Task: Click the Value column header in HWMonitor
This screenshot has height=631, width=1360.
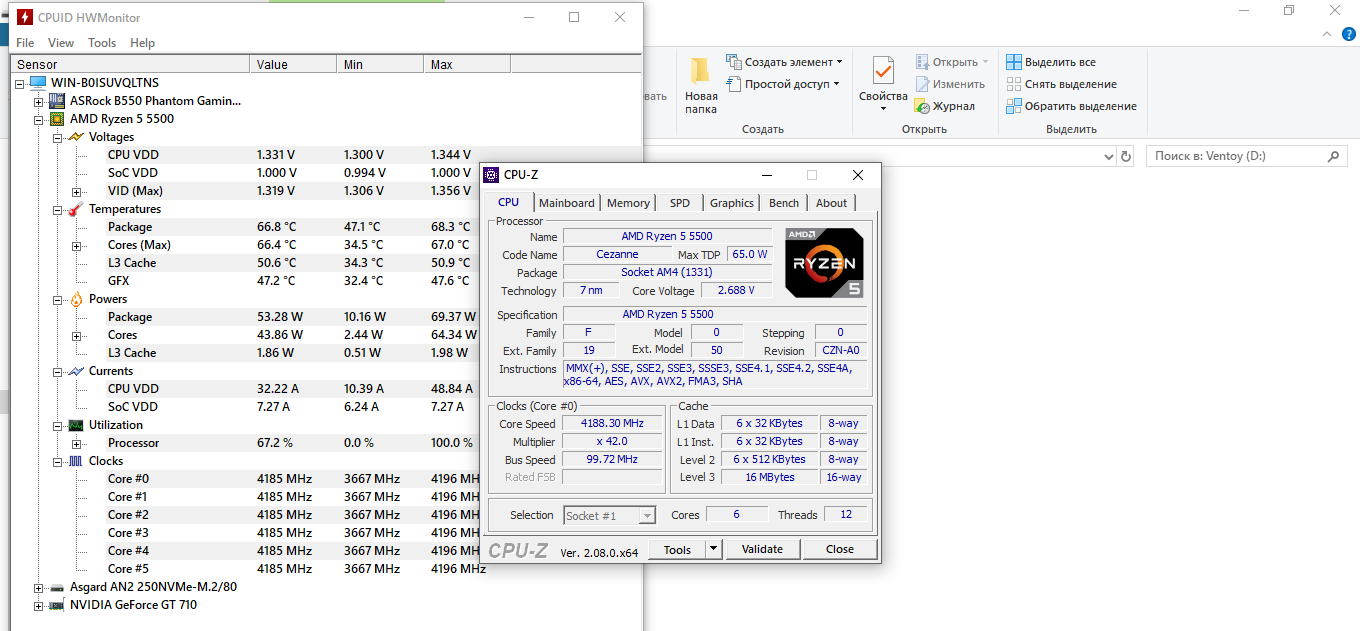Action: click(x=293, y=65)
